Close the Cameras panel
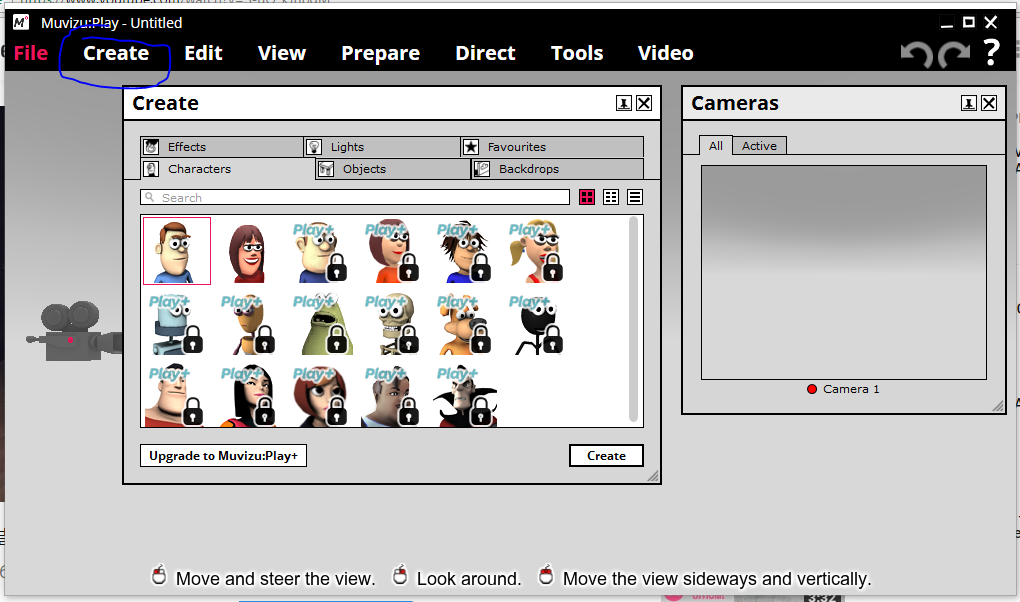This screenshot has height=602, width=1020. click(x=989, y=103)
